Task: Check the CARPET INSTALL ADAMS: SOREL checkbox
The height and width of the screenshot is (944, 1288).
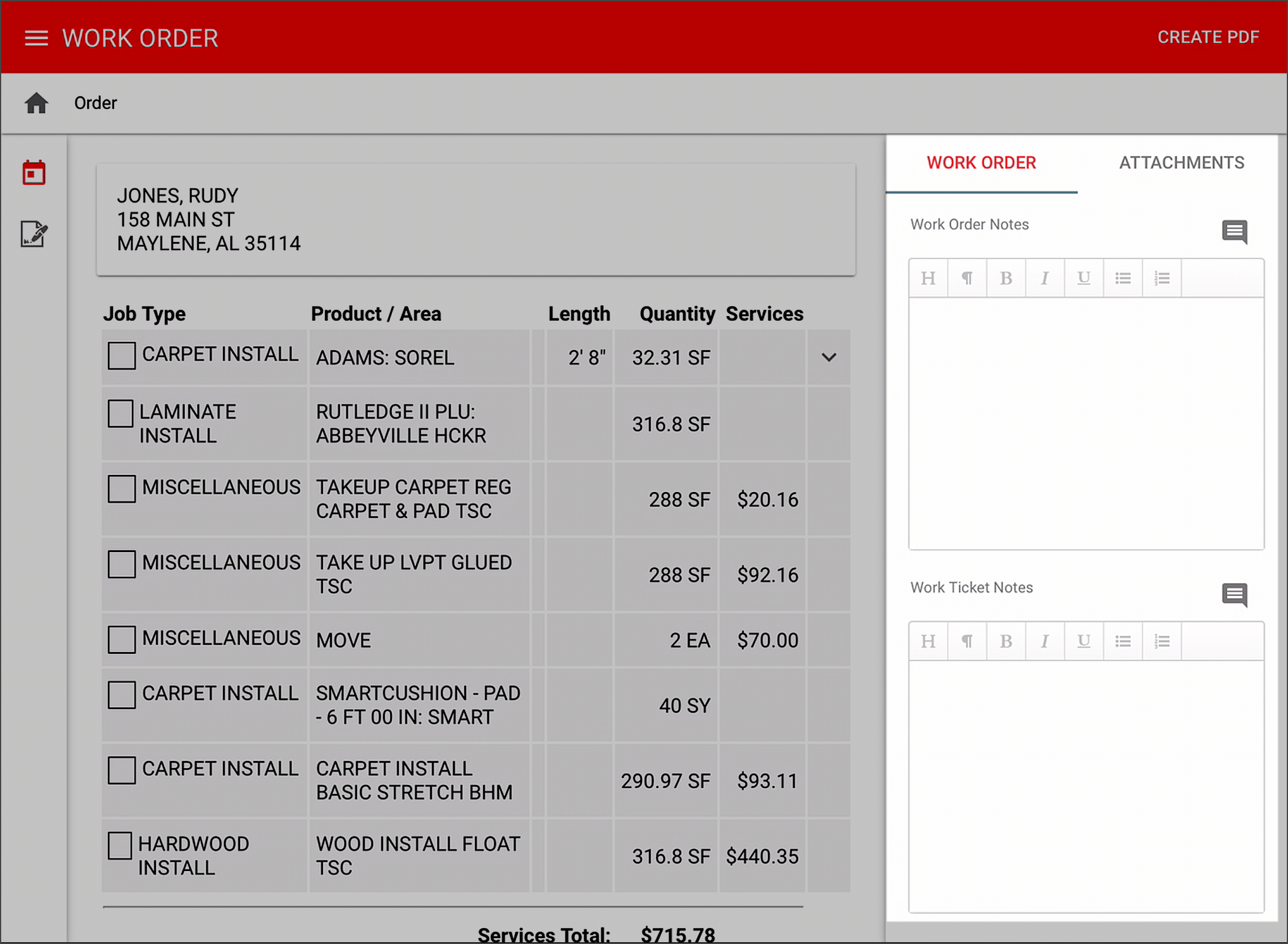Action: pyautogui.click(x=121, y=355)
